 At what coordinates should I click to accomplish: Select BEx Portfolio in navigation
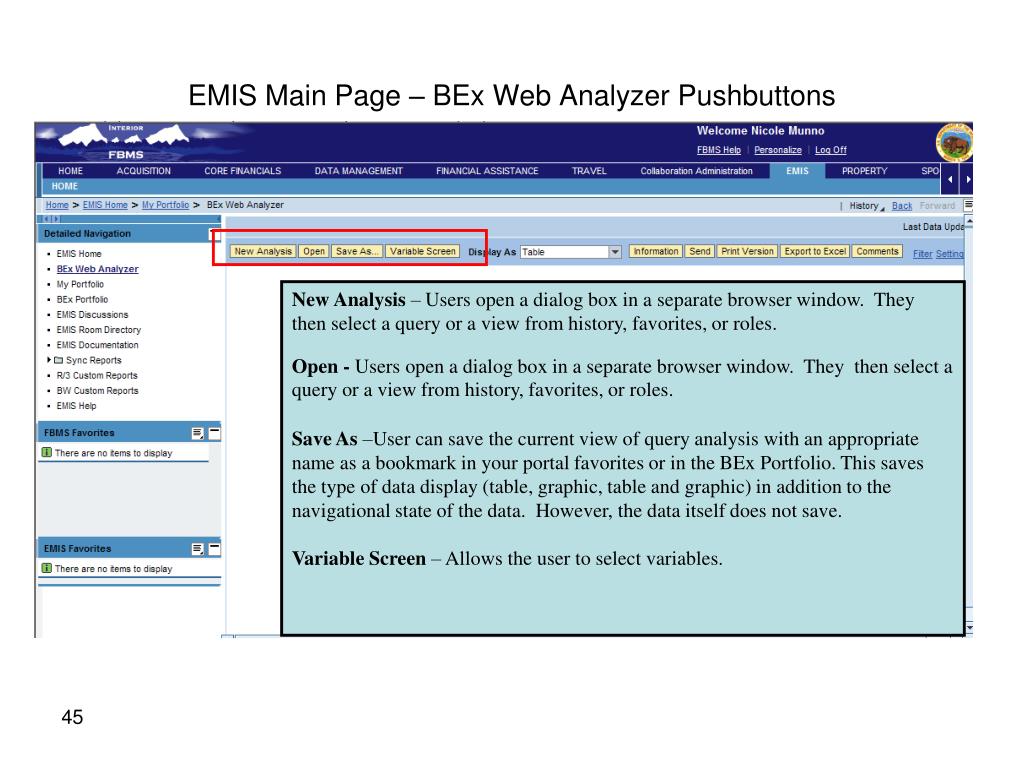pos(82,300)
